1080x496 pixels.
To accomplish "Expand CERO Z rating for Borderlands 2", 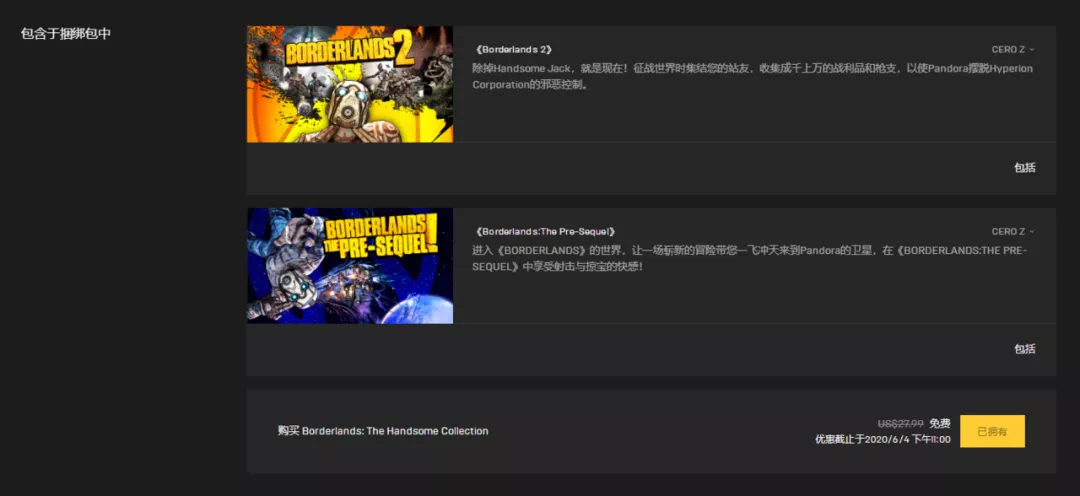I will pyautogui.click(x=1013, y=50).
